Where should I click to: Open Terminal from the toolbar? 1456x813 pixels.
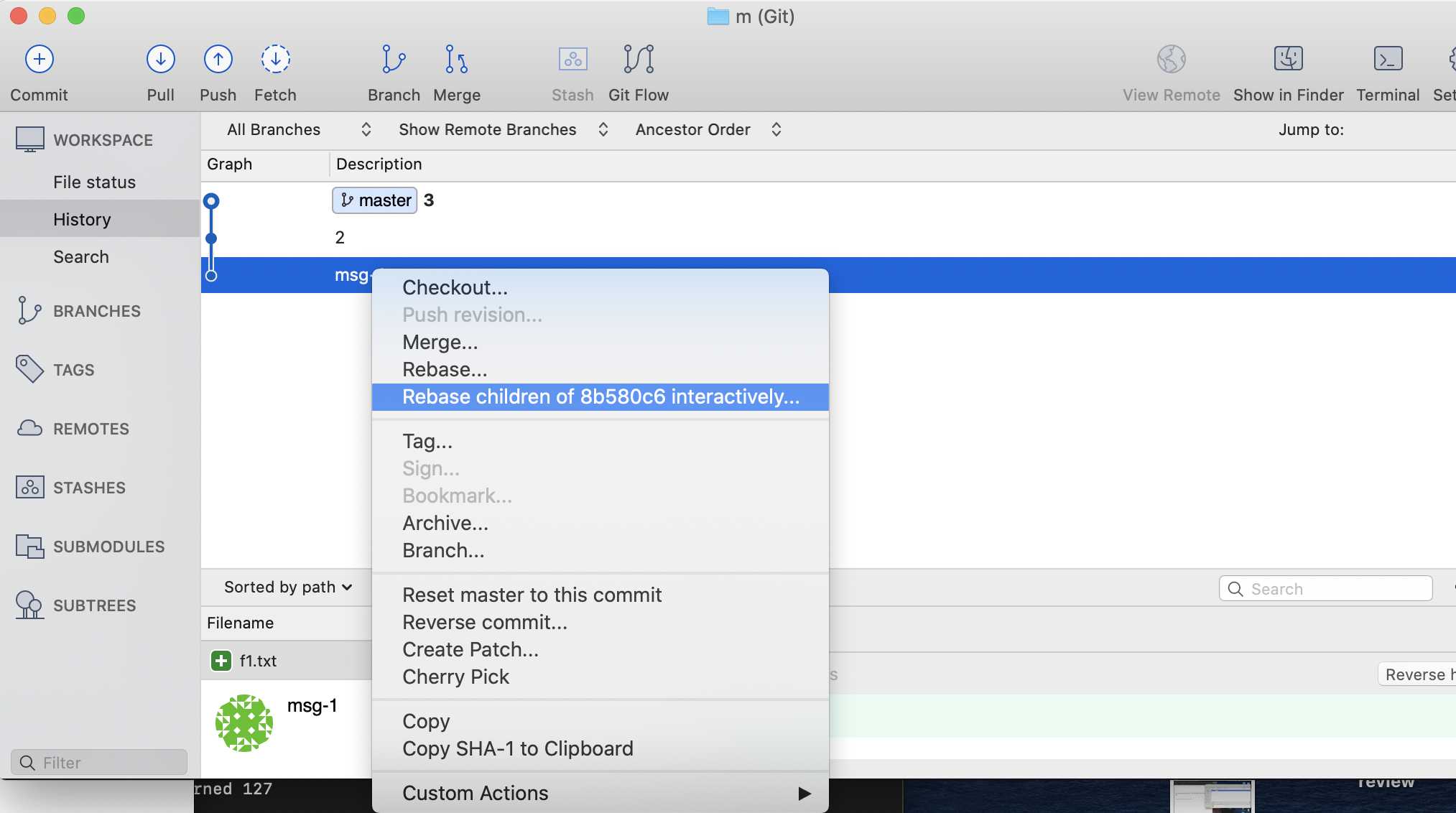1387,60
